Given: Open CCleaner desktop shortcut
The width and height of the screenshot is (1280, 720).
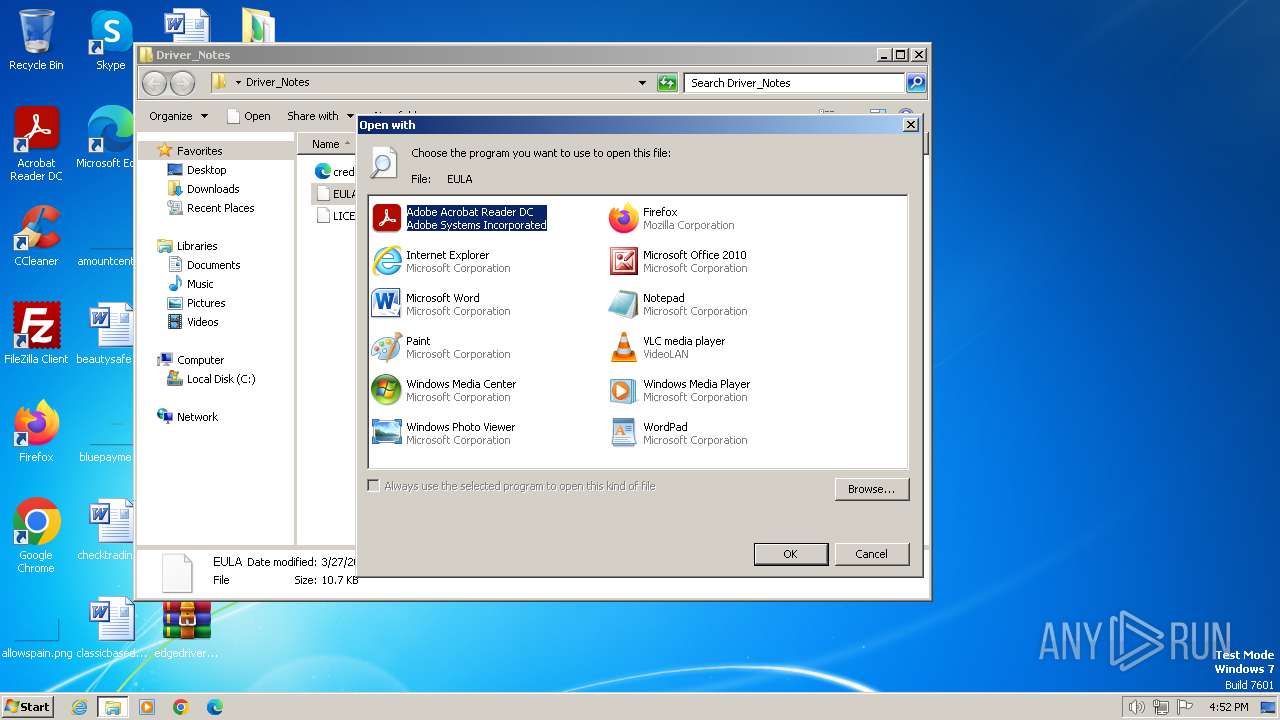Looking at the screenshot, I should (36, 236).
